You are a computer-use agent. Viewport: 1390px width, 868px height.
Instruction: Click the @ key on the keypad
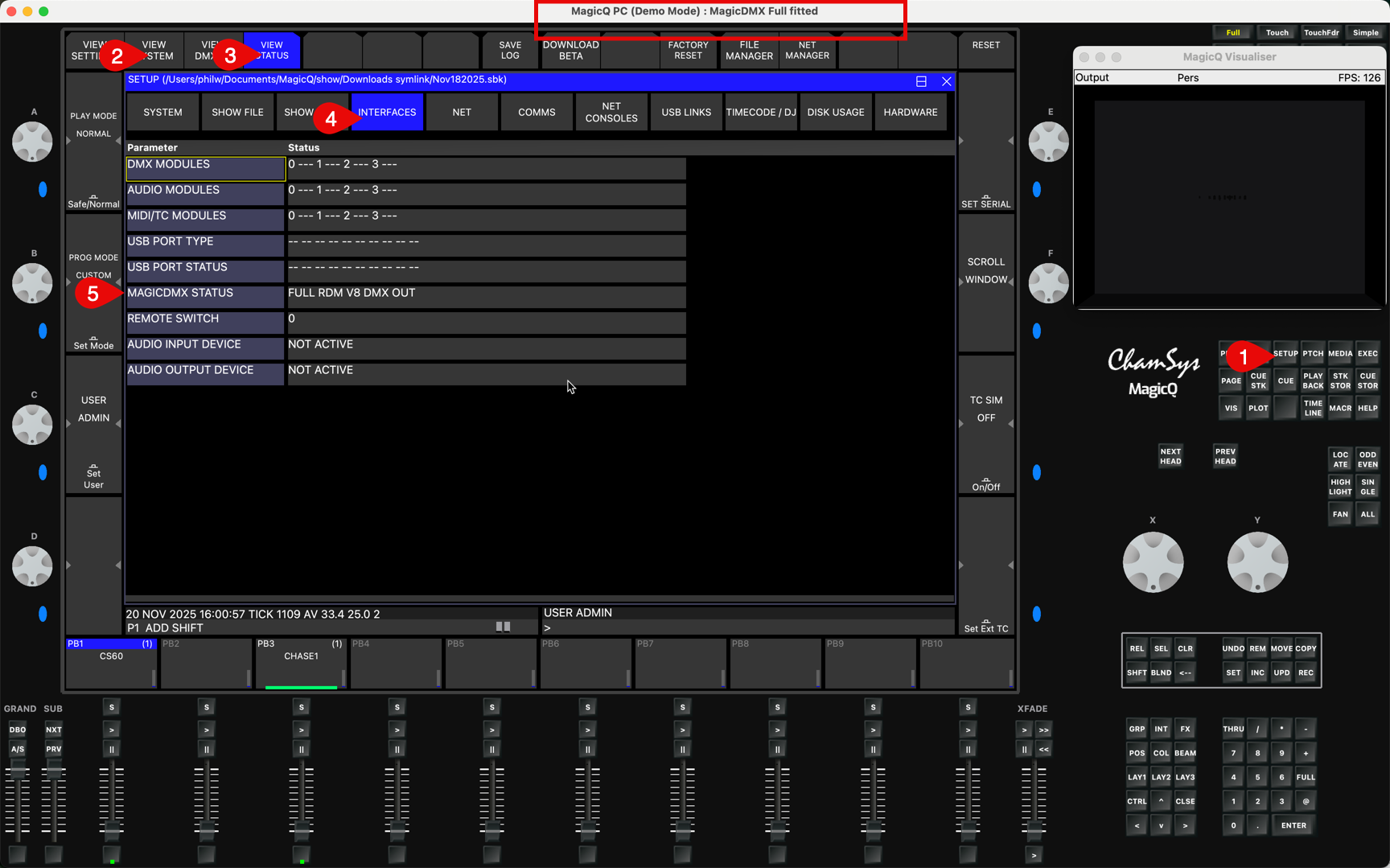pos(1306,801)
